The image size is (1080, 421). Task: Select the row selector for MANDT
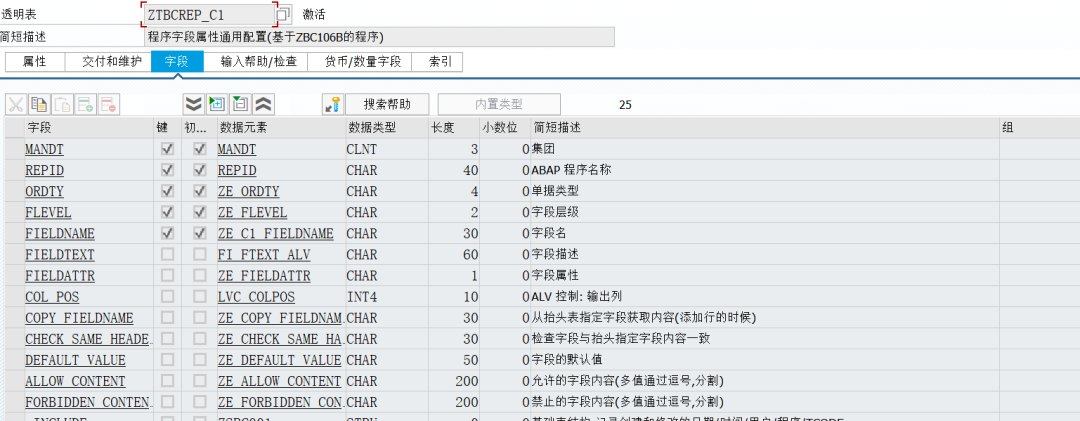pyautogui.click(x=14, y=149)
